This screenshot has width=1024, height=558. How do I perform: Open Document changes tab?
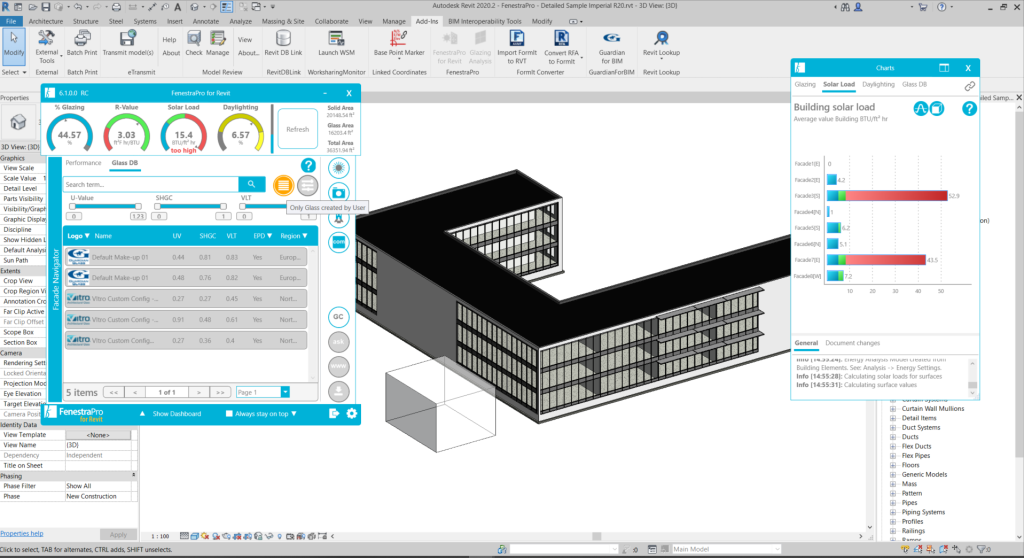pos(852,343)
